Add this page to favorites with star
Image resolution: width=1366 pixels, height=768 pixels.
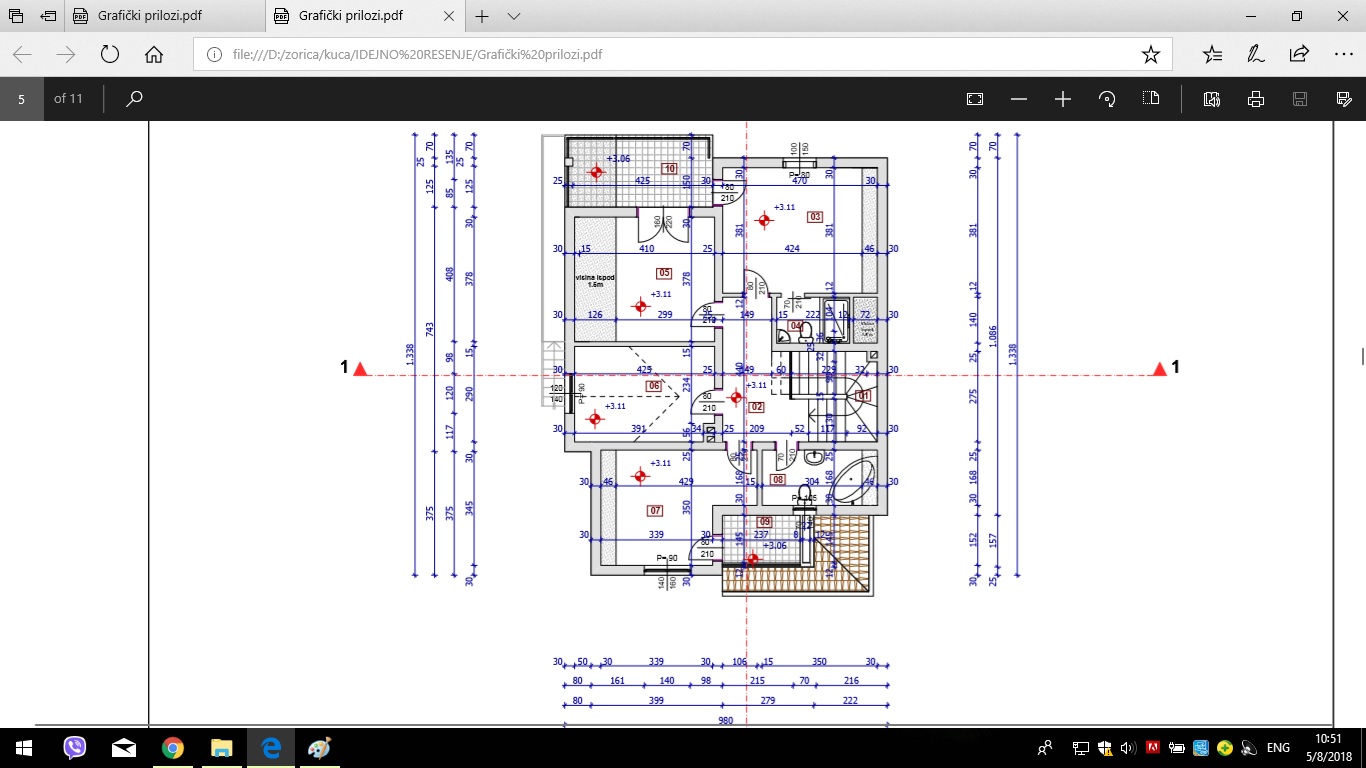click(1150, 54)
